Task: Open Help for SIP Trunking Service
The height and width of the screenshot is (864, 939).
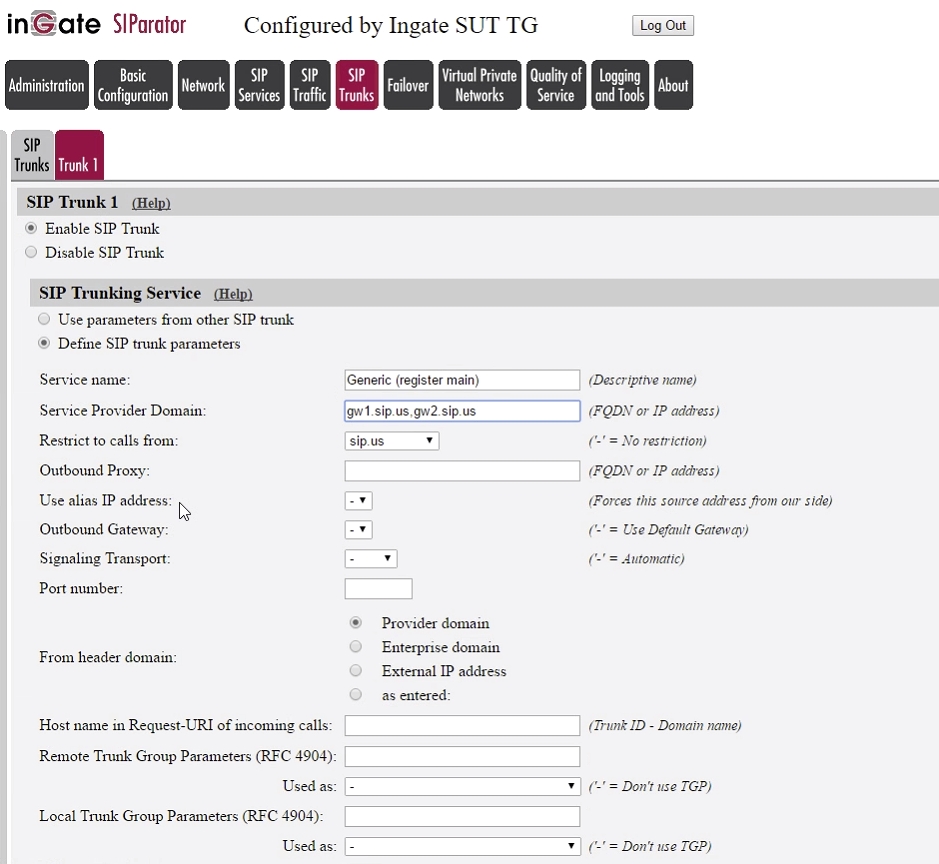Action: coord(233,294)
